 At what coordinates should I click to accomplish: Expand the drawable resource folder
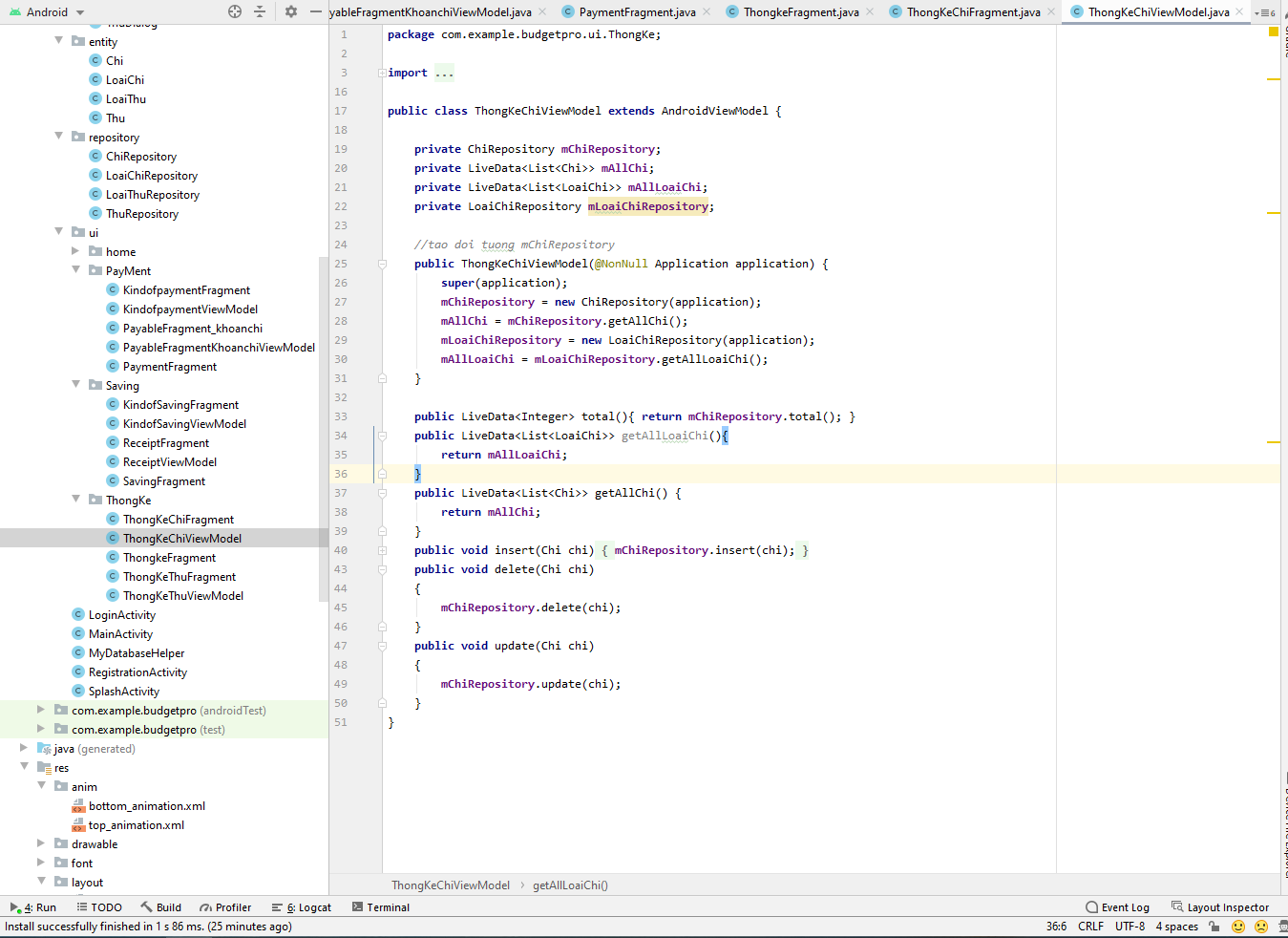[41, 843]
